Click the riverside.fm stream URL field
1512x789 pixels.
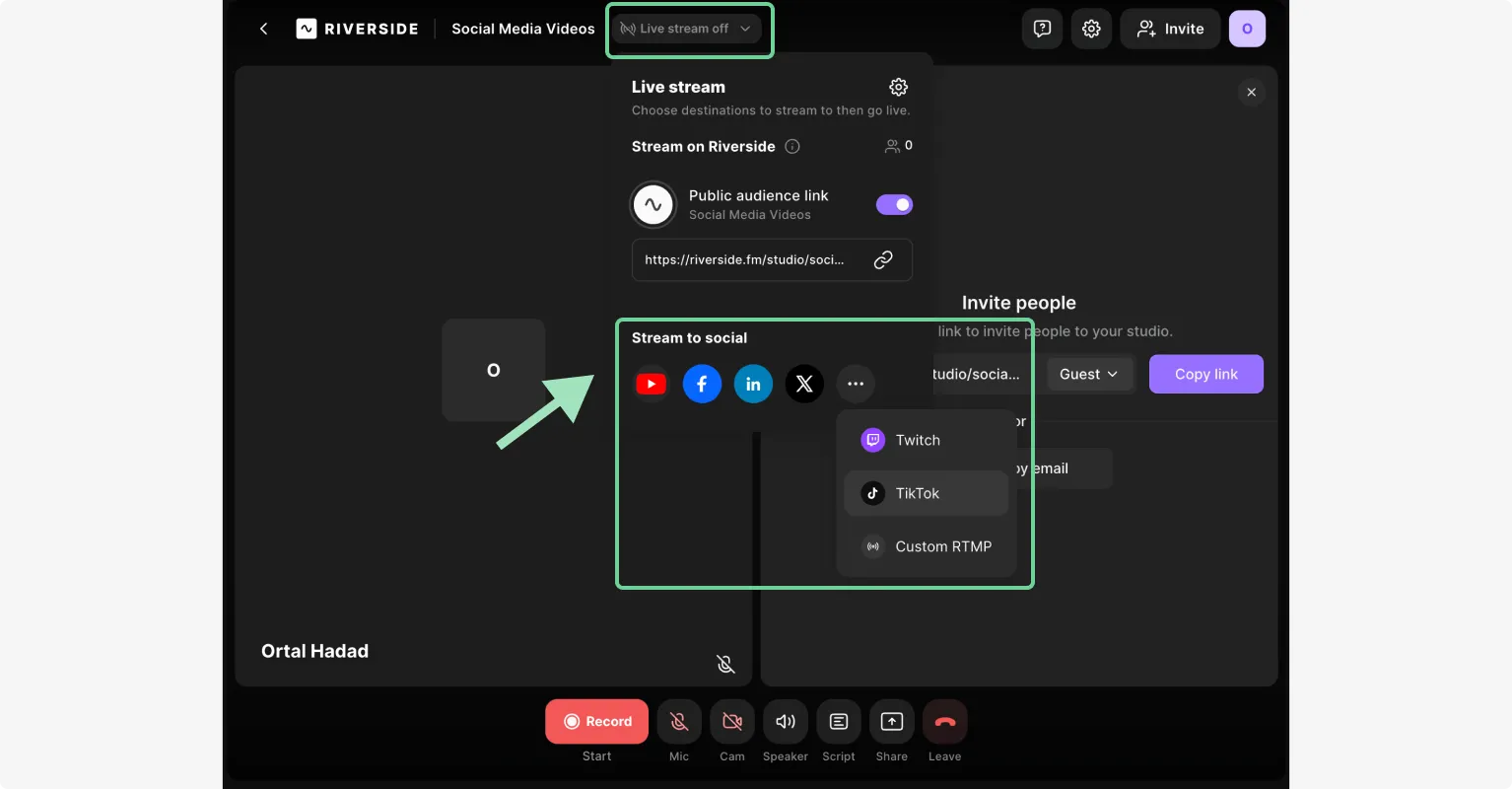click(x=772, y=259)
